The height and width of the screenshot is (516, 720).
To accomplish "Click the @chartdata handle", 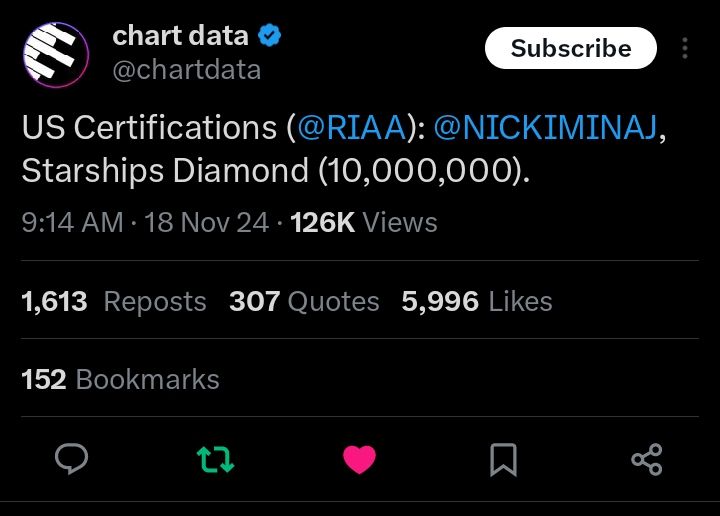I will 186,69.
